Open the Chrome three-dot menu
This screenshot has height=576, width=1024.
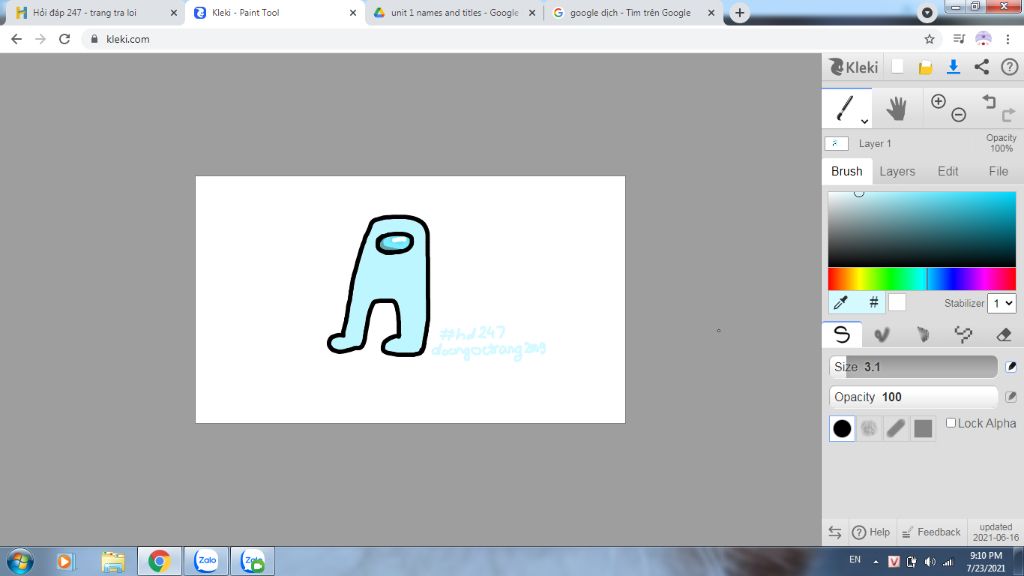pos(1008,39)
